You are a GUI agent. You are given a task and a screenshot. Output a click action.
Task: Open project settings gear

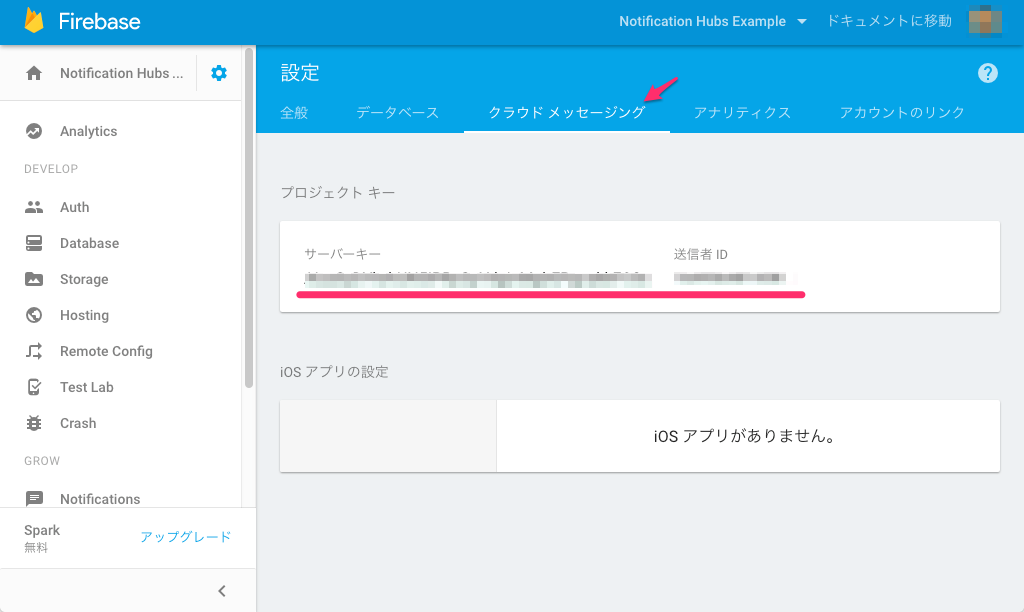pyautogui.click(x=218, y=72)
